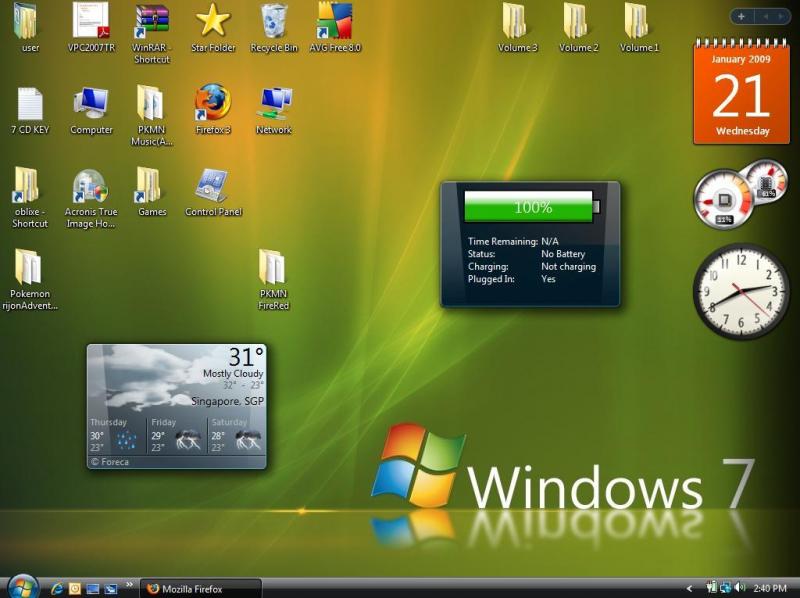Click the 2:40 PM taskbar clock
Screen dimensions: 800x598
(x=769, y=589)
